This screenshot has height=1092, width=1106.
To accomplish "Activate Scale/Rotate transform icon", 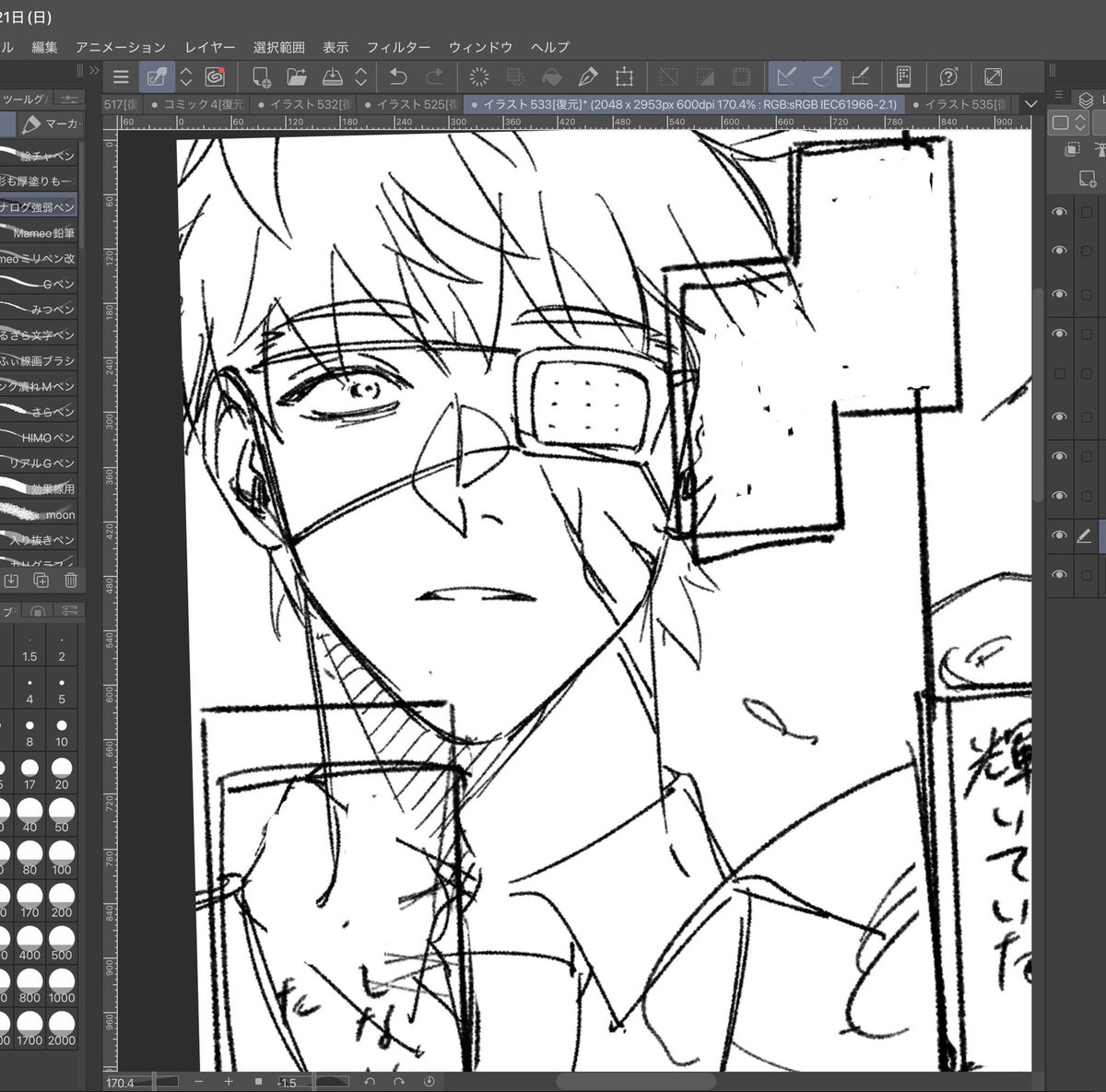I will (624, 77).
